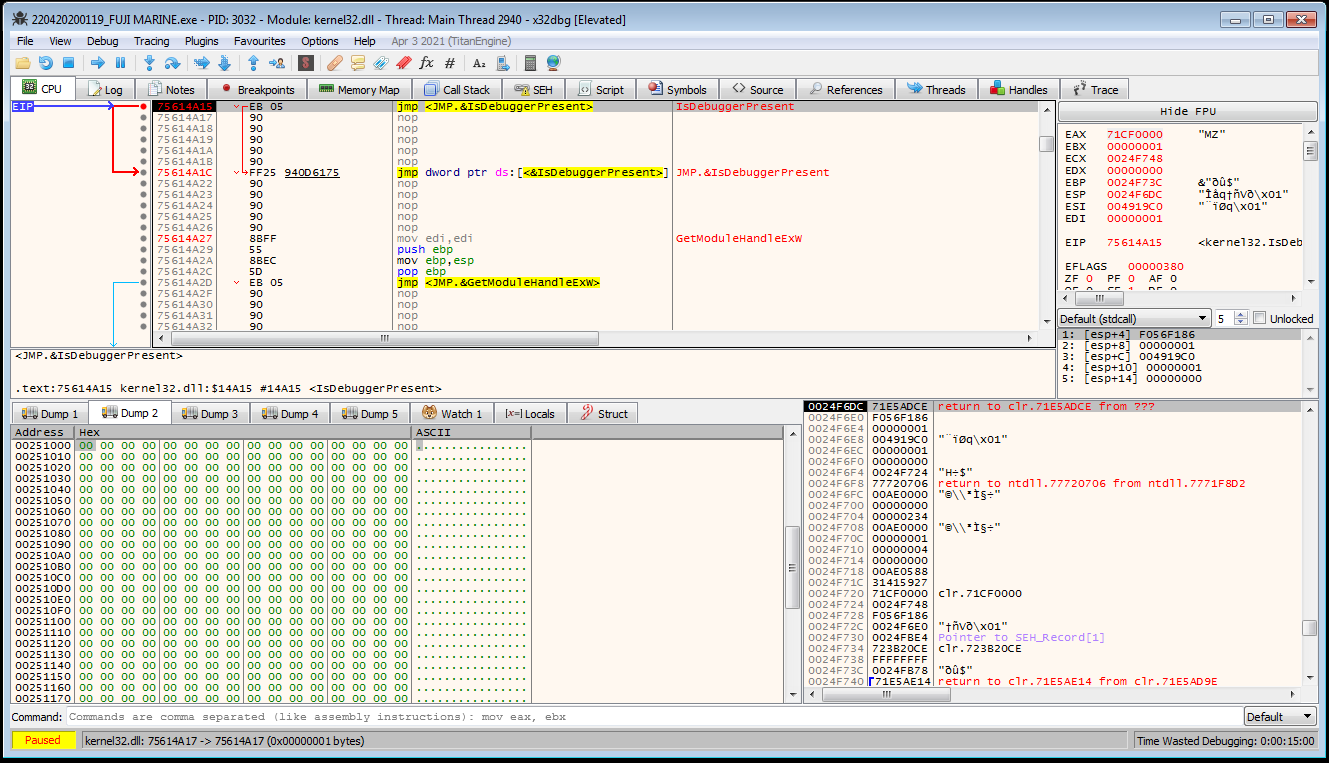
Task: Select the Struct tab
Action: (x=603, y=413)
